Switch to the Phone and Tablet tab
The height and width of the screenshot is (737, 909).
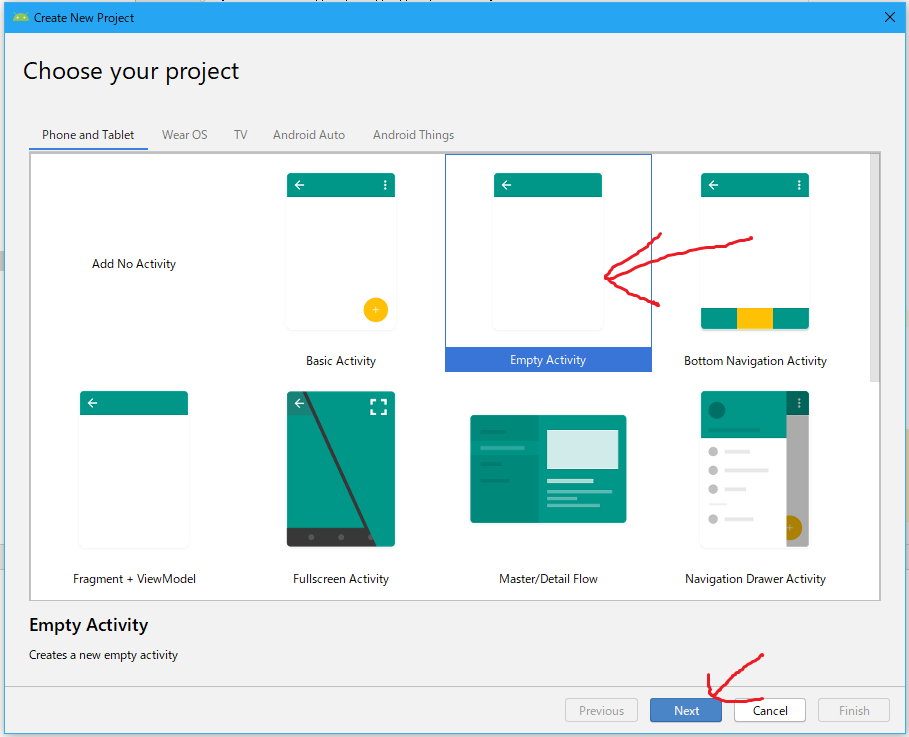pyautogui.click(x=88, y=135)
